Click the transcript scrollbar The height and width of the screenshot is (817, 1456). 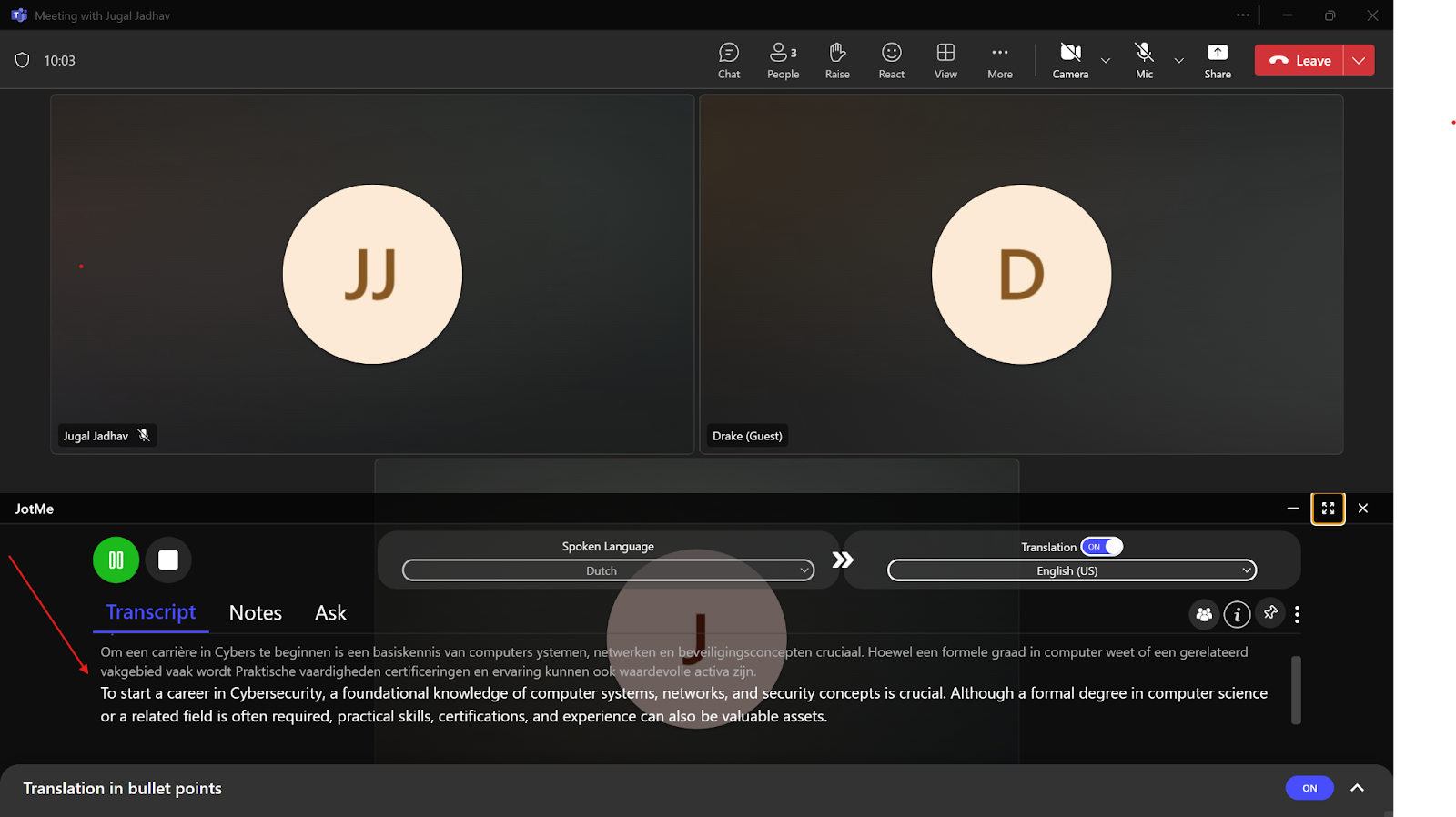[1296, 690]
